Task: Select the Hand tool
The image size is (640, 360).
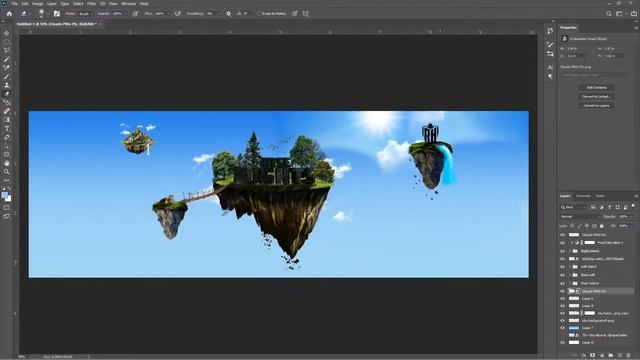Action: pyautogui.click(x=7, y=163)
